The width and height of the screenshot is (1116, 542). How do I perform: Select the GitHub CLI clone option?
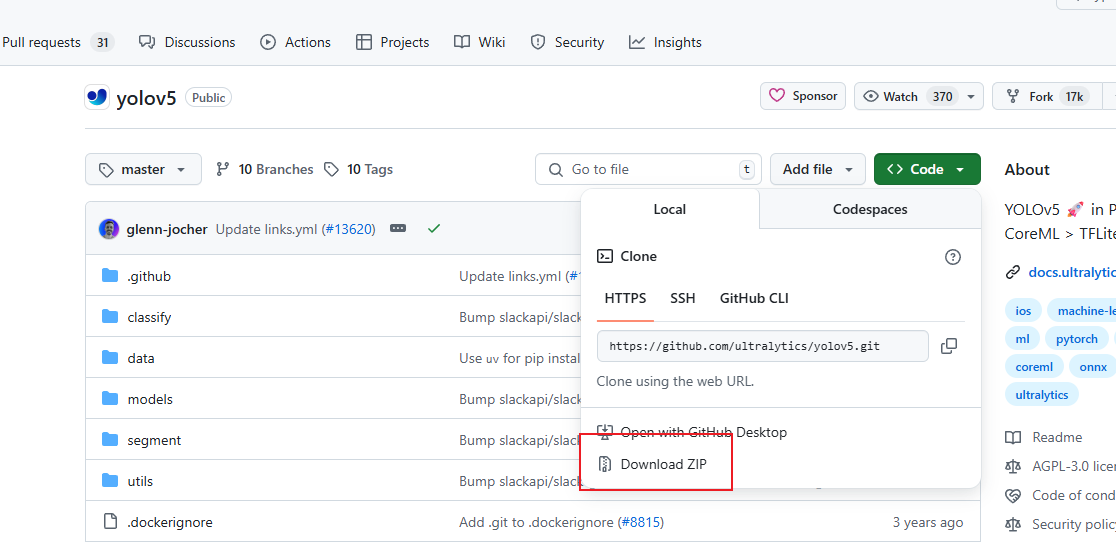pos(754,298)
